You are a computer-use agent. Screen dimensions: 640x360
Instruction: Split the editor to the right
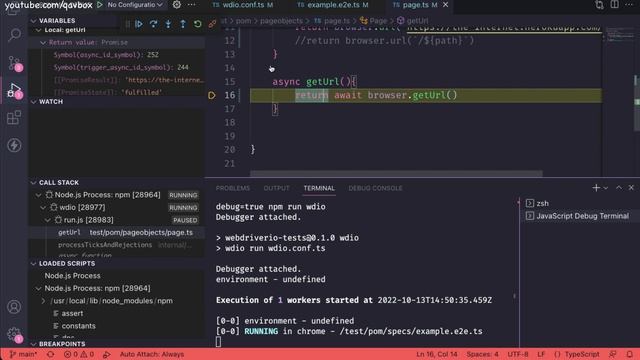(x=614, y=5)
